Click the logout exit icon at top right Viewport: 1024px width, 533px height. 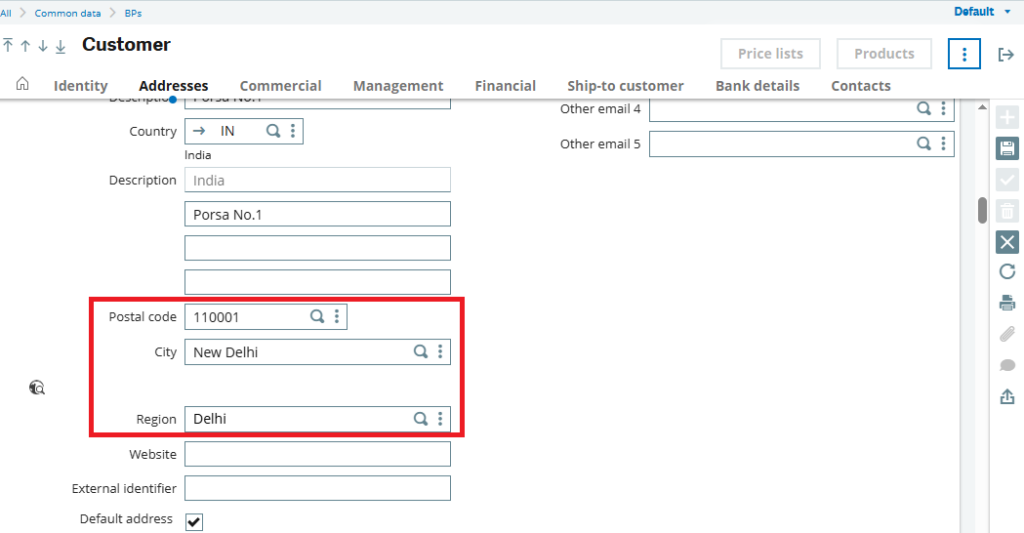1006,54
